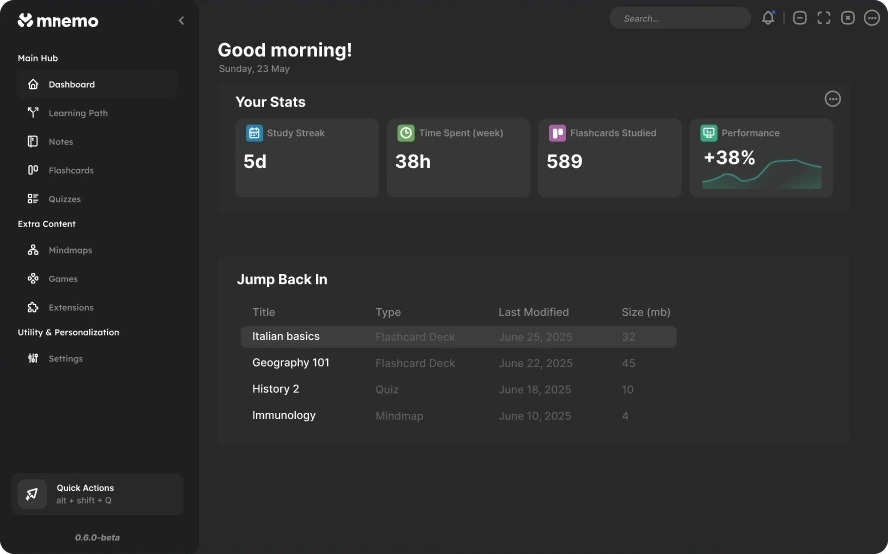Sort by Last Modified column header

click(x=533, y=312)
